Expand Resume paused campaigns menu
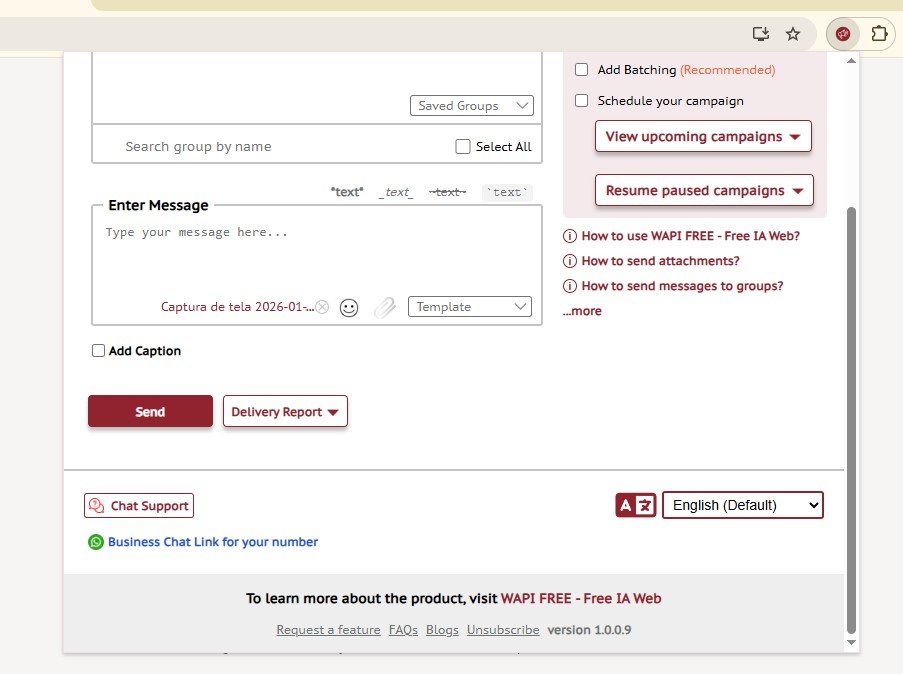Image resolution: width=903 pixels, height=674 pixels. click(704, 191)
